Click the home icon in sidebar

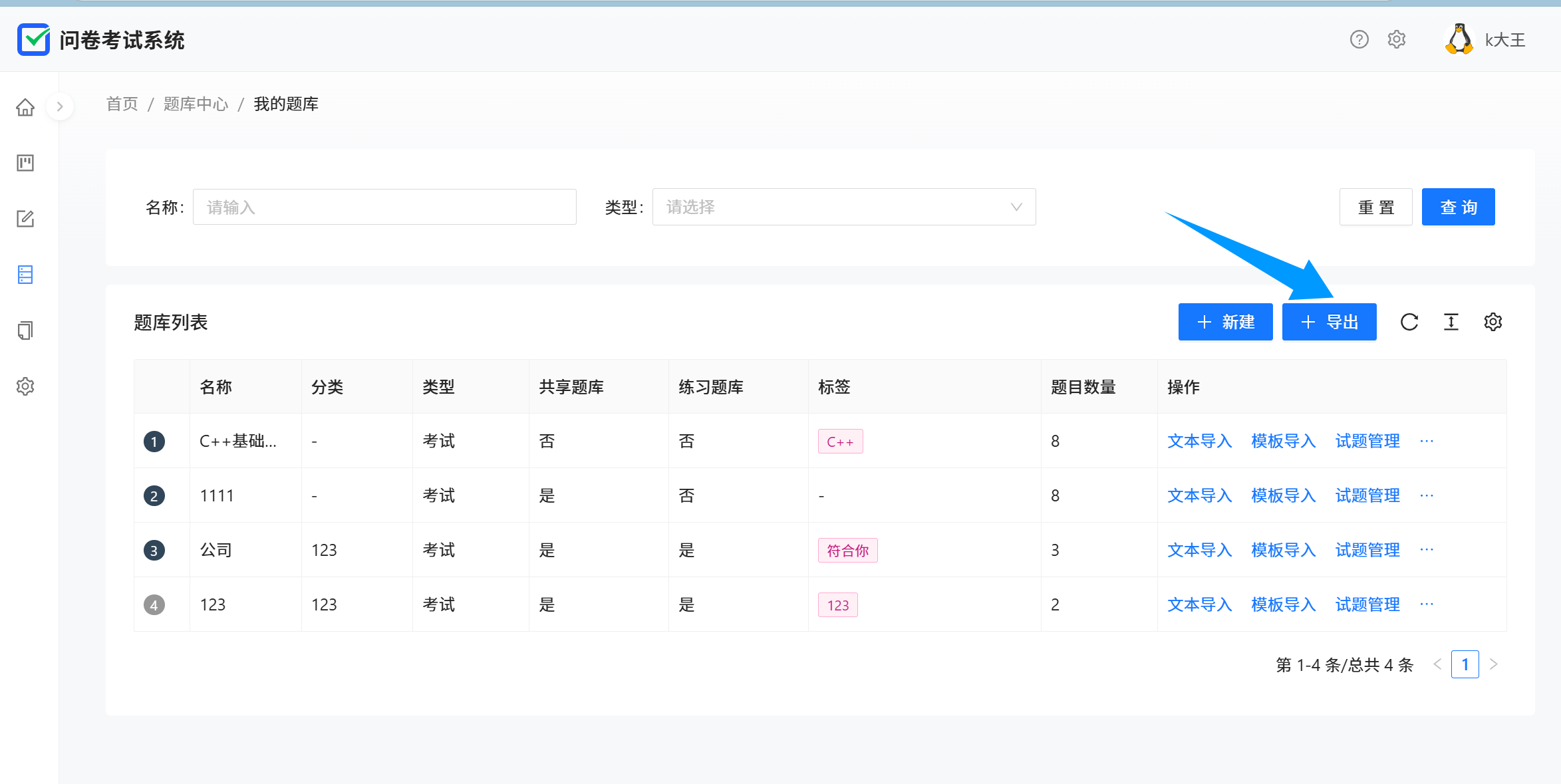click(x=25, y=107)
